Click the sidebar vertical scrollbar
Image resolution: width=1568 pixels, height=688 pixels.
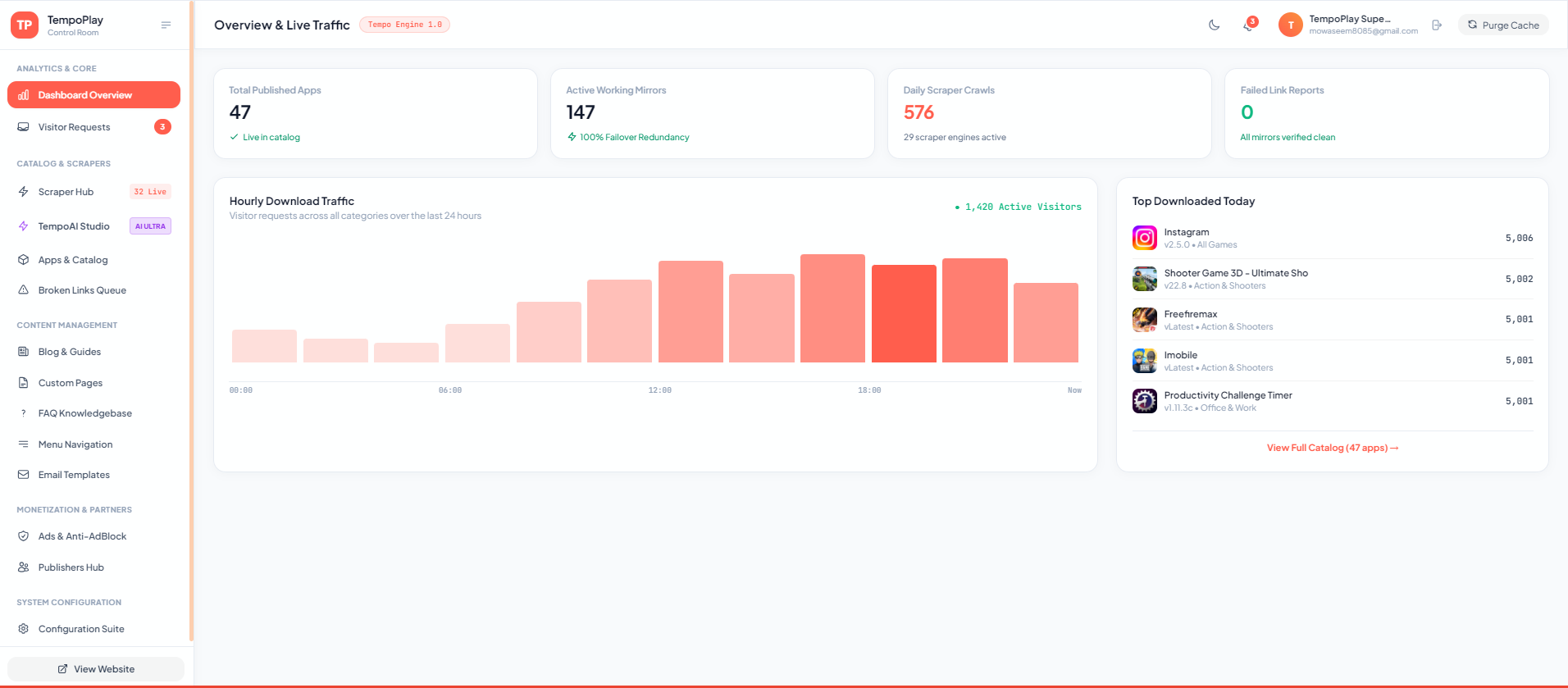click(191, 320)
